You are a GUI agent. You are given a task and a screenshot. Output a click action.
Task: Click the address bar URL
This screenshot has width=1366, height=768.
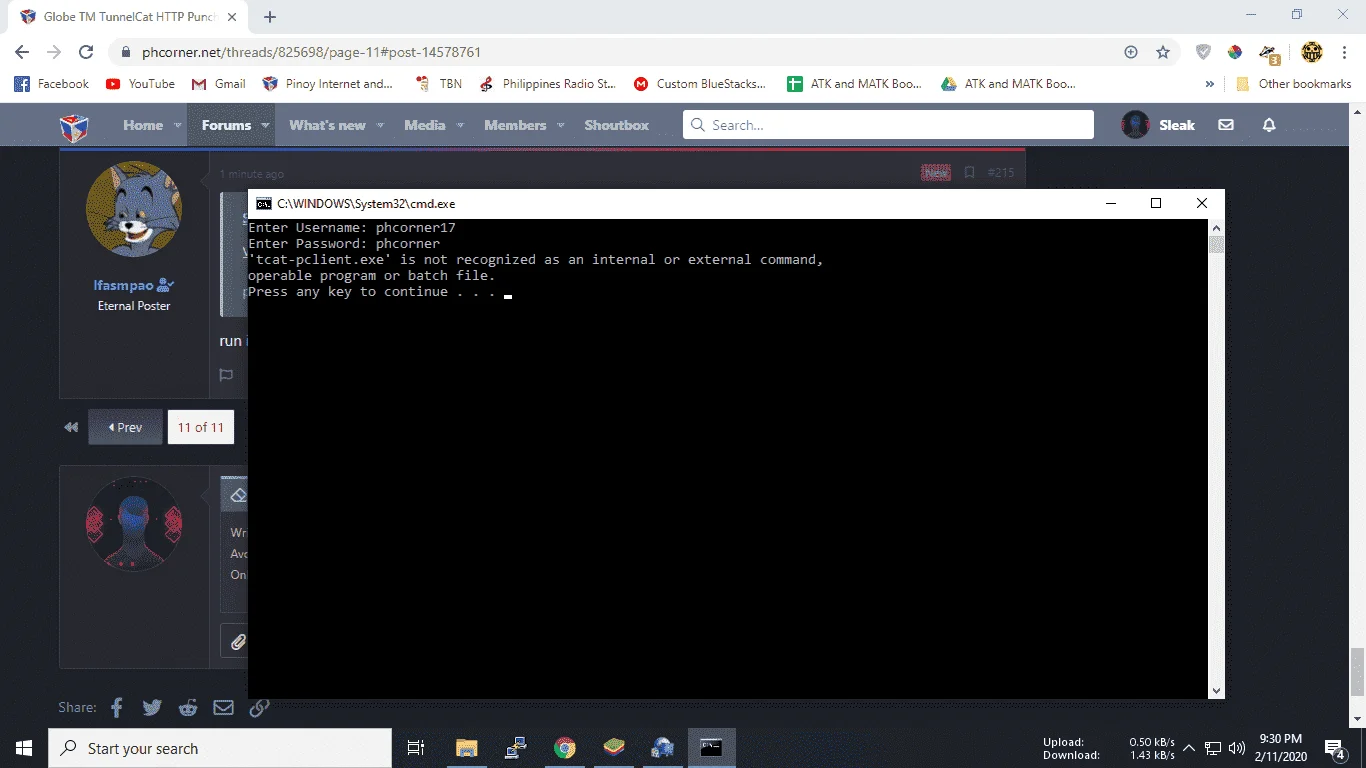(x=312, y=52)
